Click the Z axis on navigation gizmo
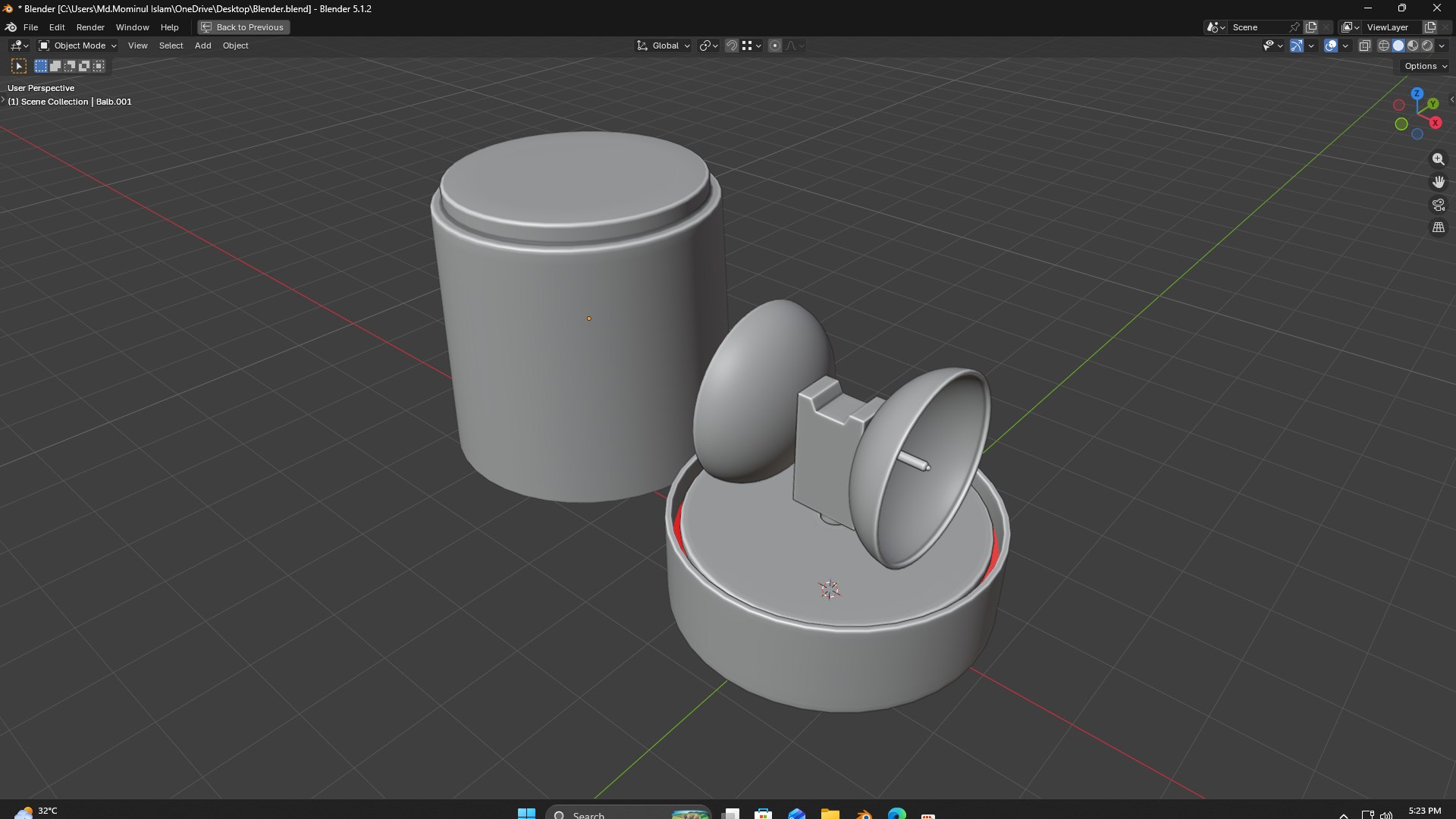Viewport: 1456px width, 819px height. pyautogui.click(x=1417, y=93)
